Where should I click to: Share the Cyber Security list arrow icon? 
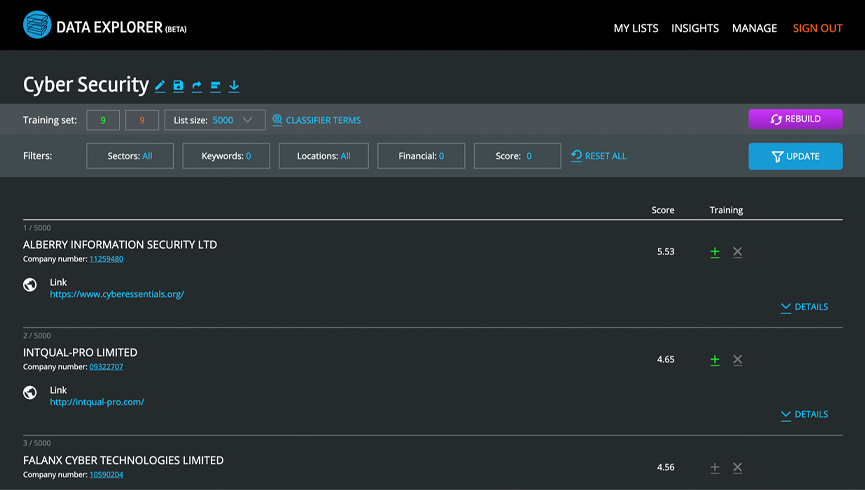tap(196, 86)
